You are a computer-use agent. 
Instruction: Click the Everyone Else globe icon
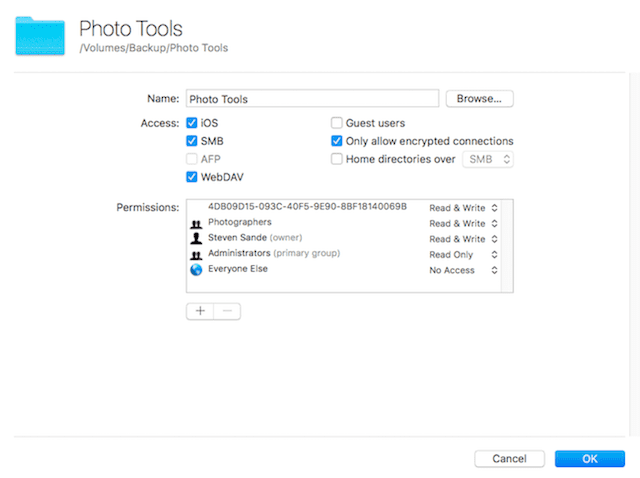coord(195,270)
